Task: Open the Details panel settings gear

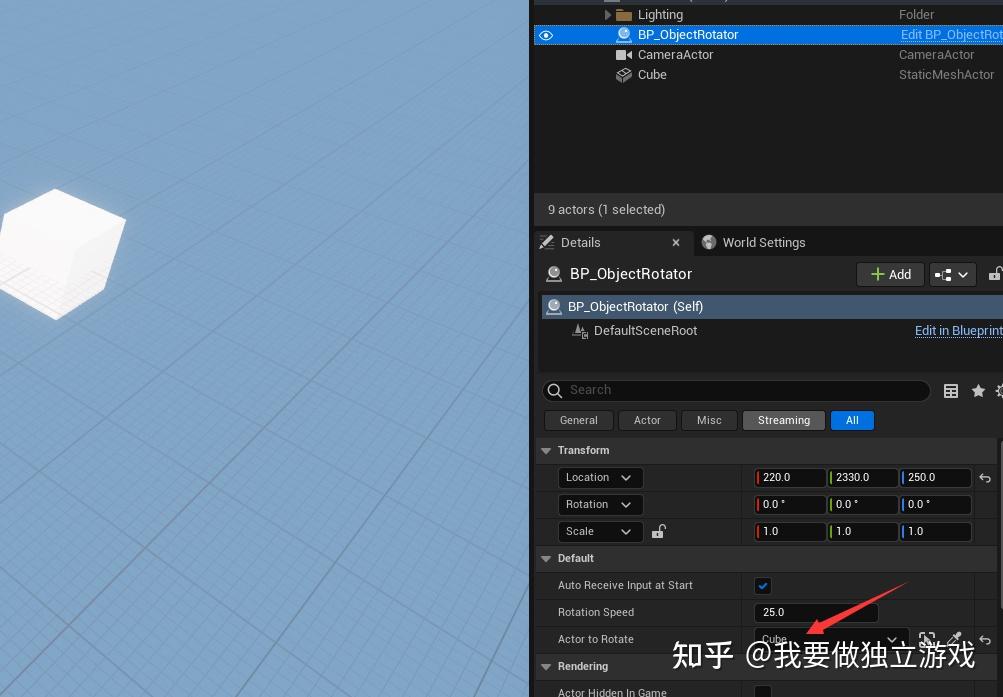Action: 999,390
